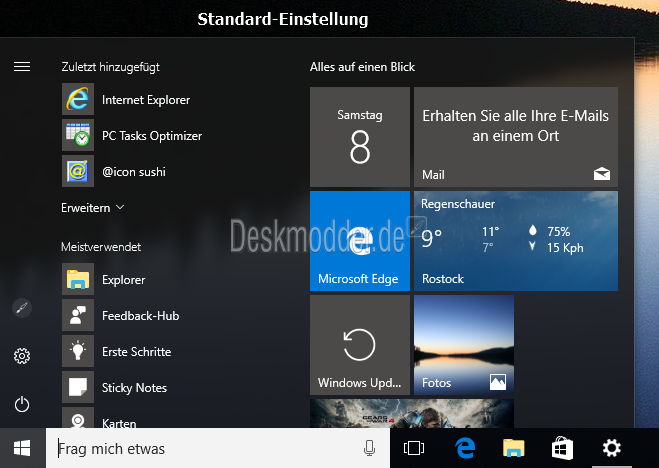659x468 pixels.
Task: Open Task View from the taskbar
Action: tap(414, 449)
